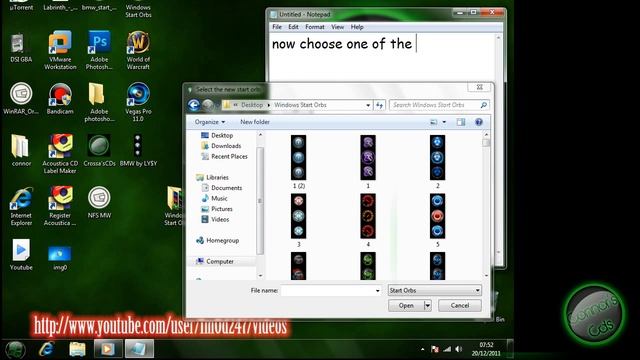
Task: Click the Open button
Action: coord(406,305)
